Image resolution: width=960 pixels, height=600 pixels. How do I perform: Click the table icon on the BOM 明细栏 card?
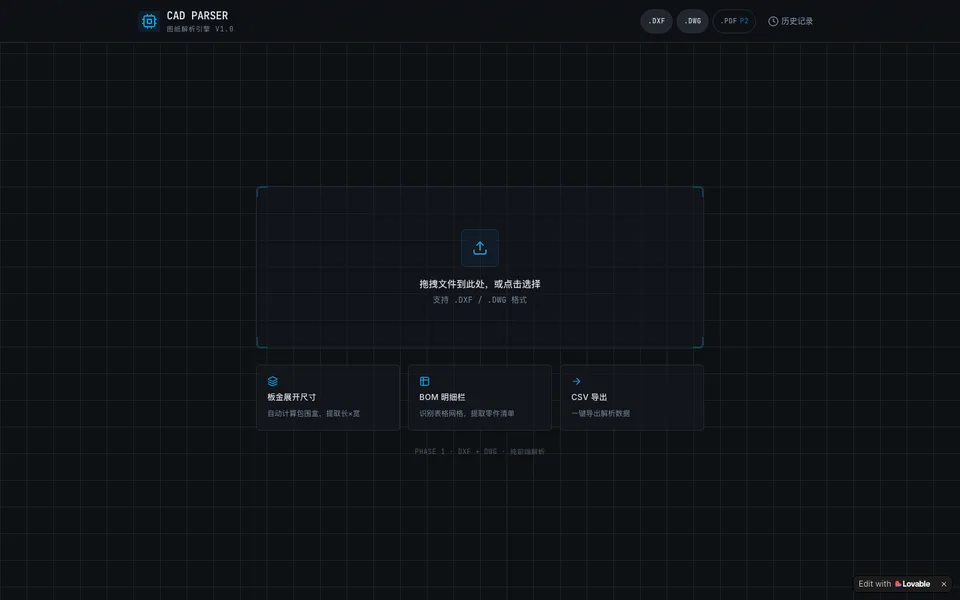click(424, 381)
